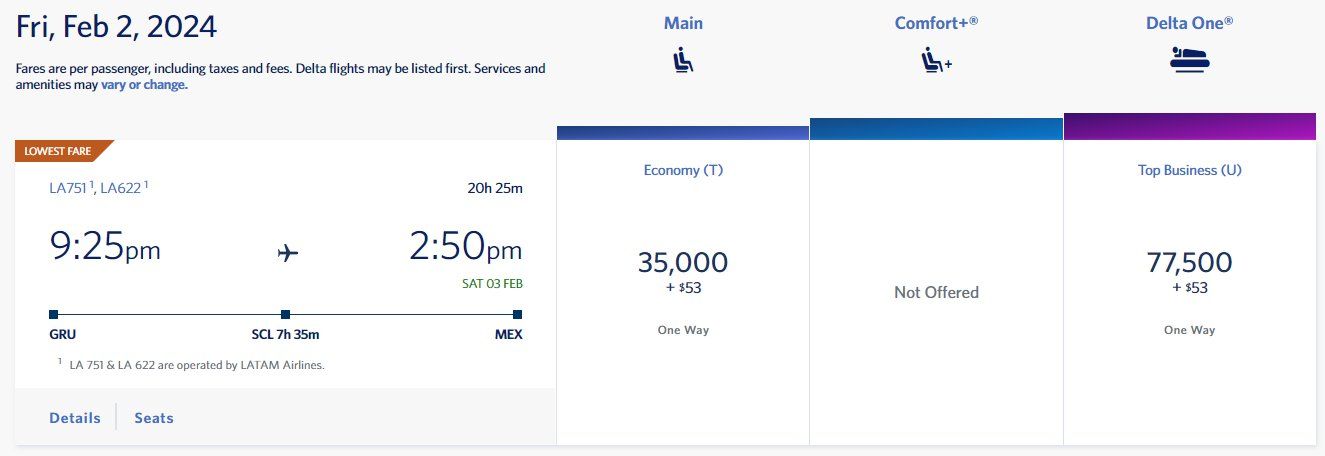Click the GRU origin marker on route line

click(x=54, y=314)
